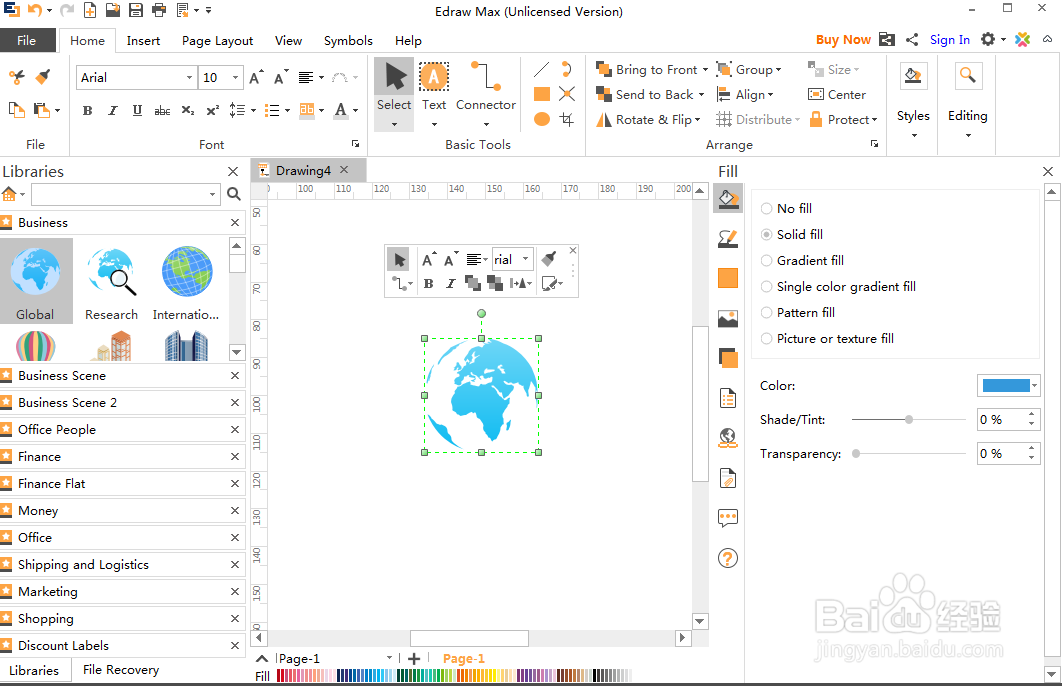The width and height of the screenshot is (1062, 686).
Task: Select the Pattern fill option
Action: coord(798,313)
